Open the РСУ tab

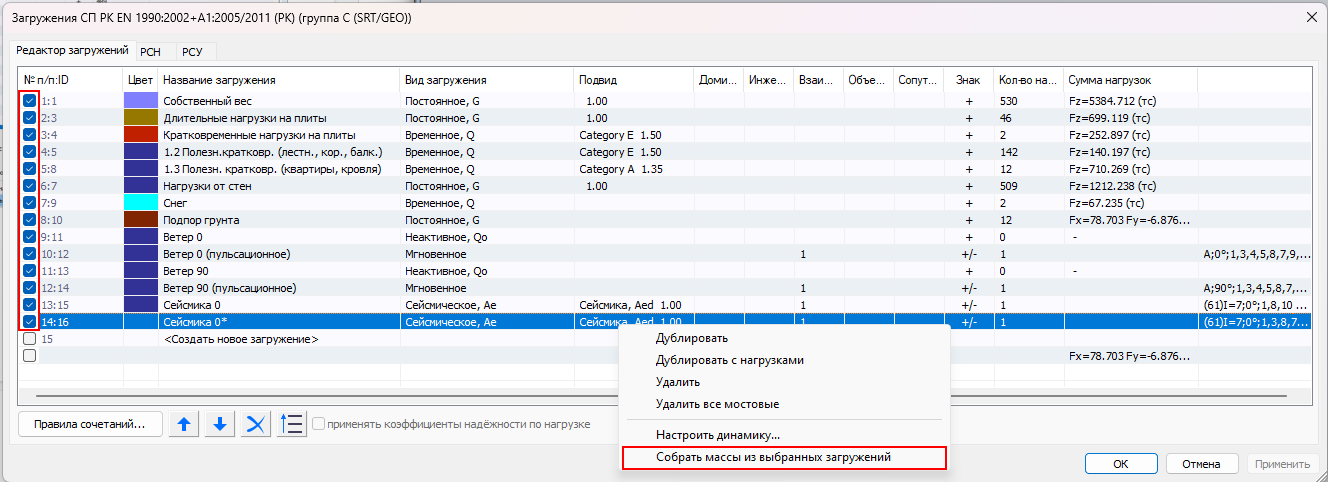coord(192,51)
